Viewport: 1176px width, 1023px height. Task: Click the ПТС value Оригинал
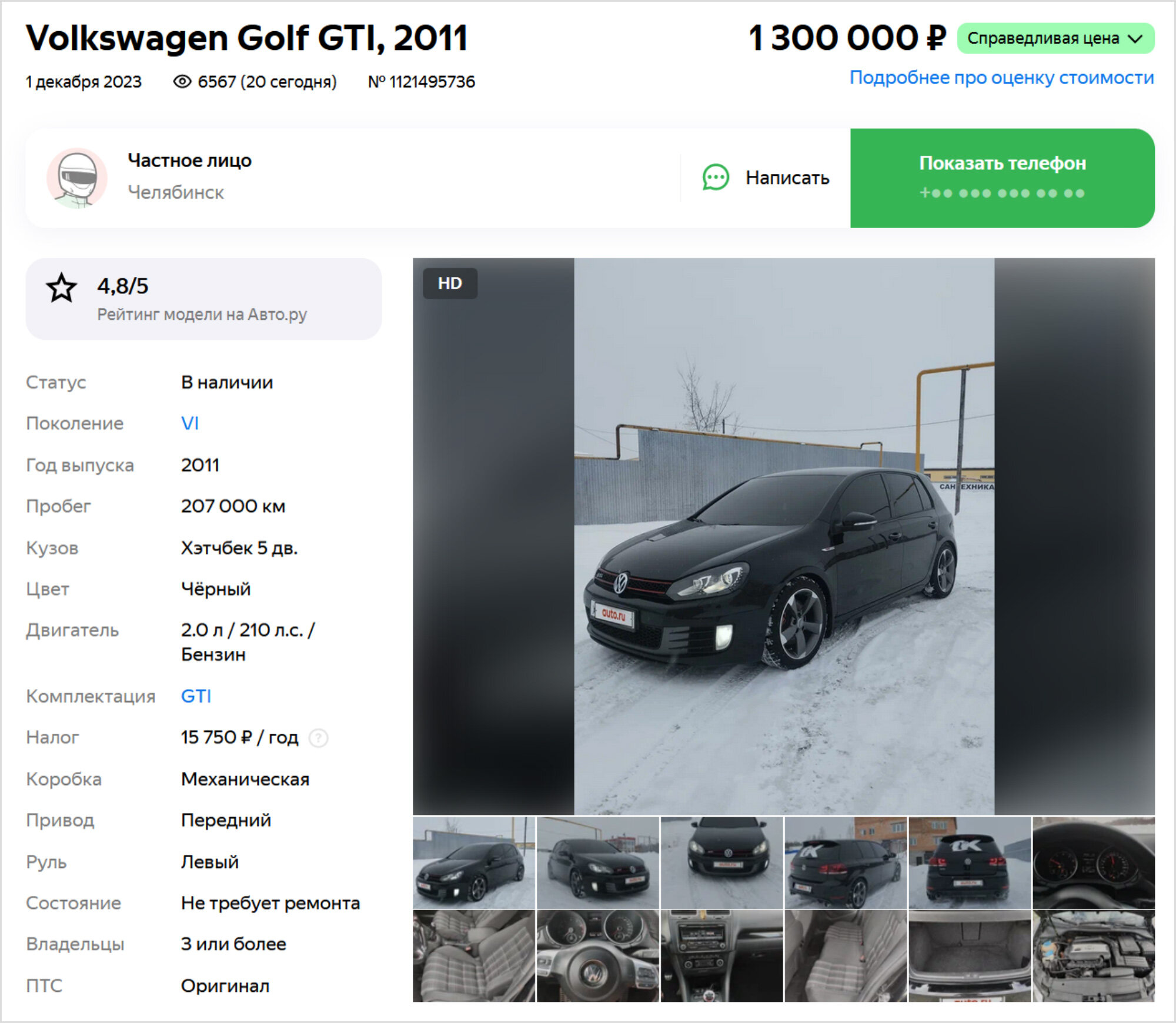tap(225, 986)
